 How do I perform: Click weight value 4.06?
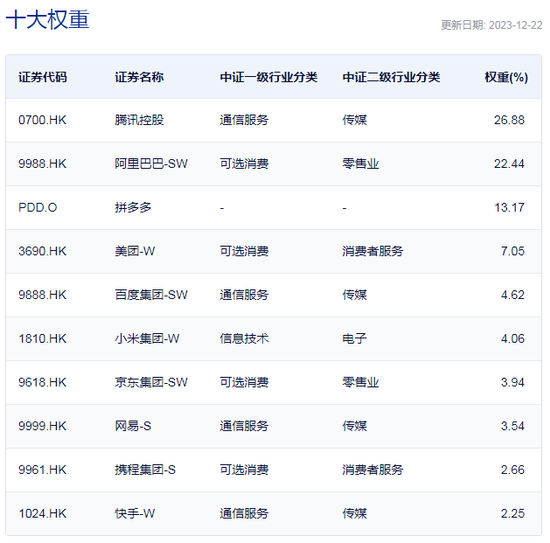click(513, 338)
